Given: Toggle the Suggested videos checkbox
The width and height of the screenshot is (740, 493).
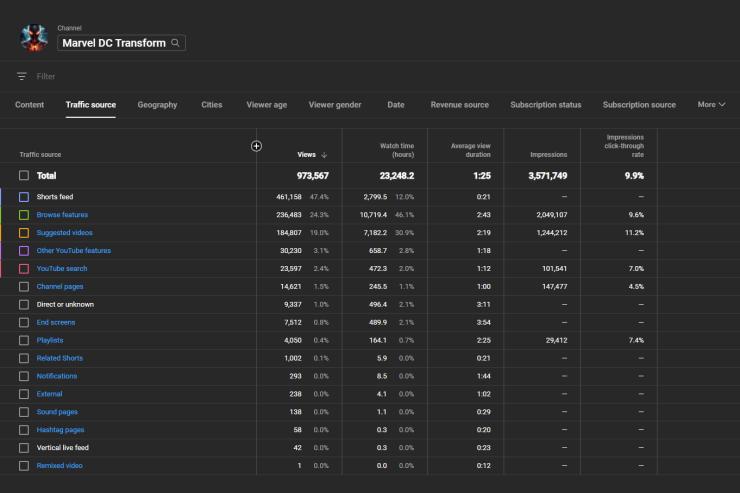Looking at the screenshot, I should coord(24,233).
